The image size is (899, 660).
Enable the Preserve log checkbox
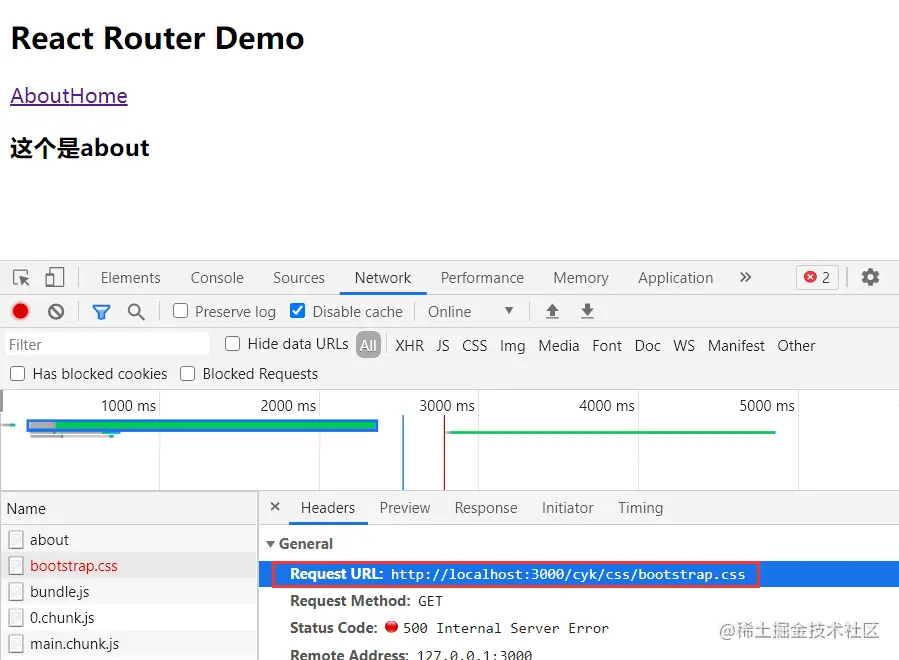click(x=181, y=311)
